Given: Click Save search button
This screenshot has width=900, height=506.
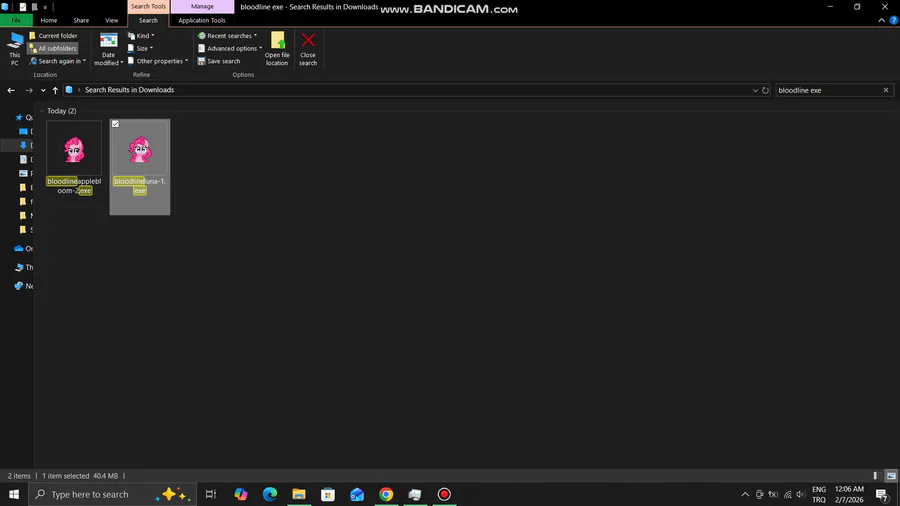Looking at the screenshot, I should point(219,61).
